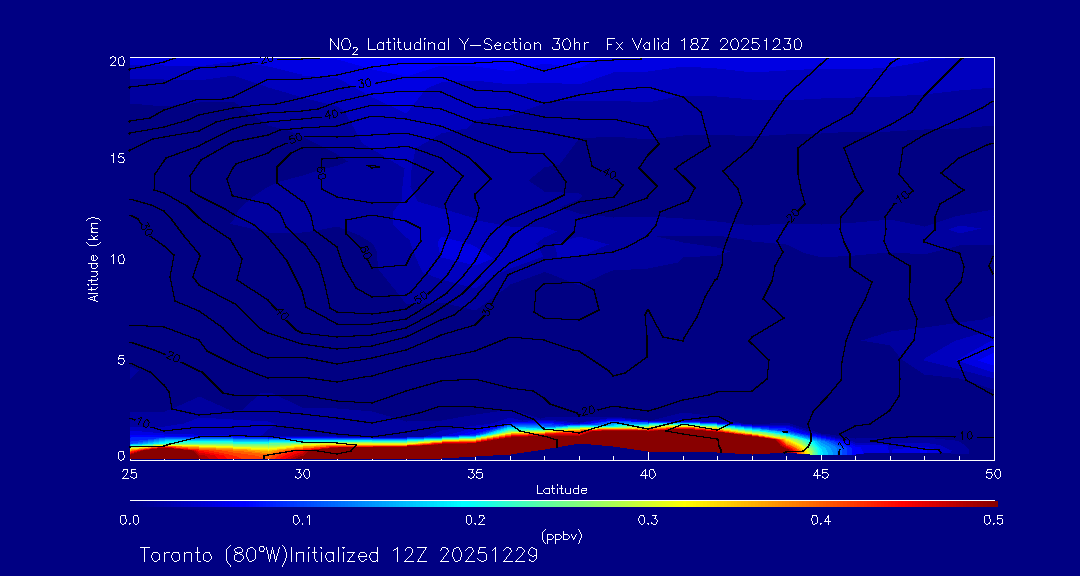Click the colorbar label 0.2
The width and height of the screenshot is (1080, 576).
(x=475, y=521)
